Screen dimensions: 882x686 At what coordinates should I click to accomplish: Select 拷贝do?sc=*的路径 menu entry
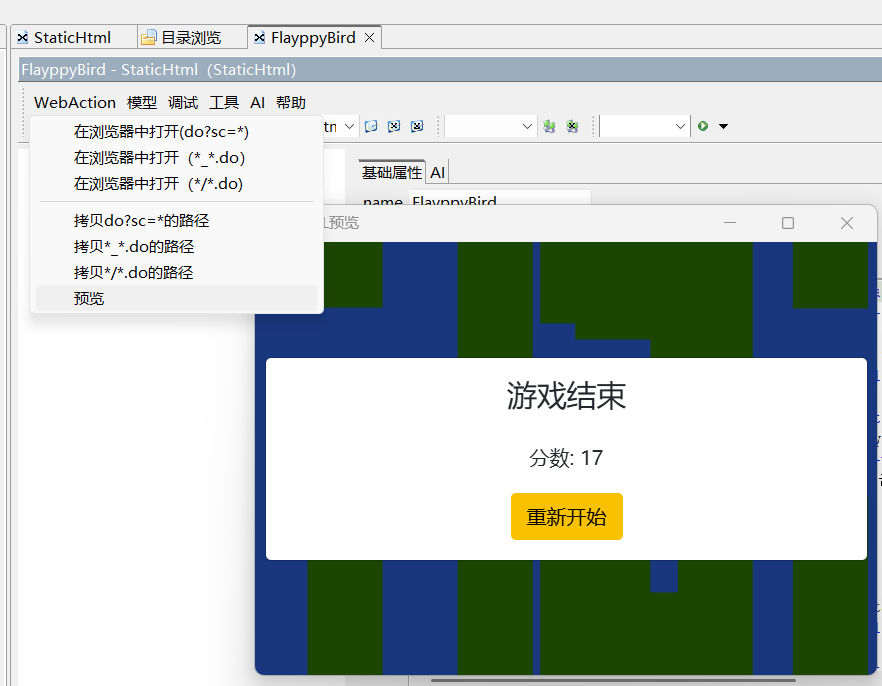click(176, 220)
